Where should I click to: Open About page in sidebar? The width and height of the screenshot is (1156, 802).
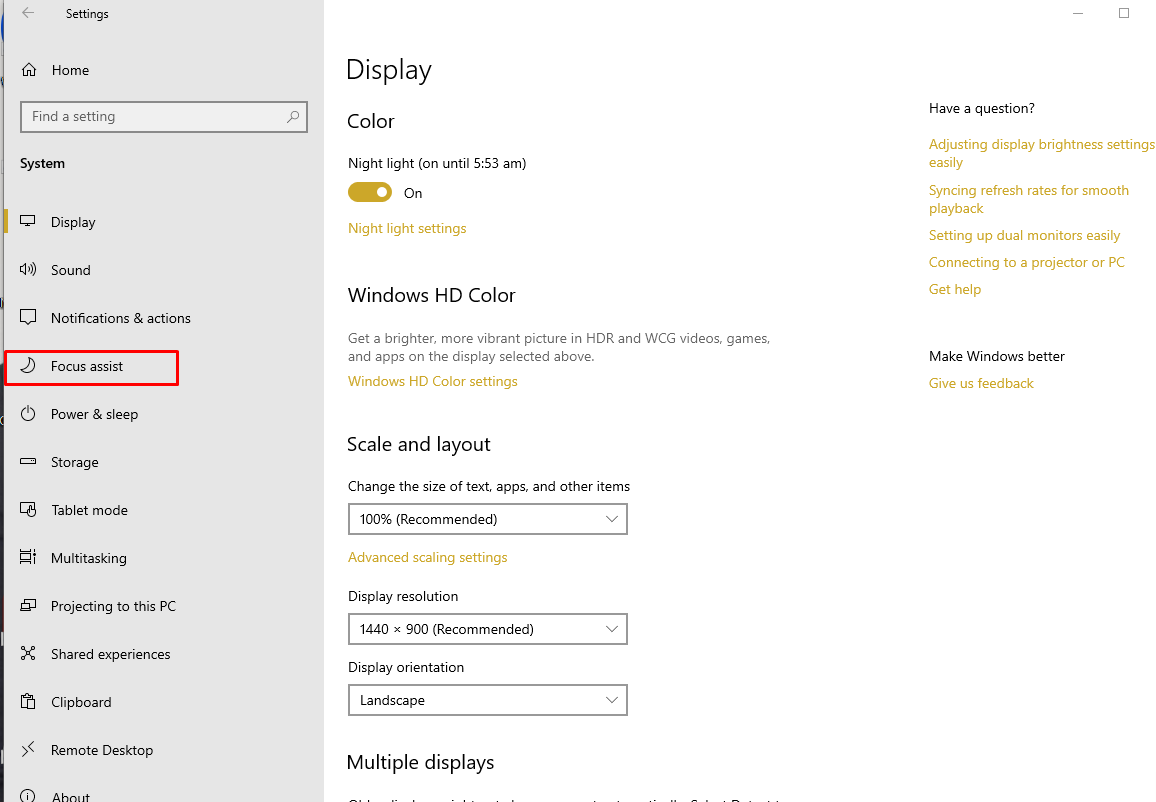pyautogui.click(x=71, y=796)
